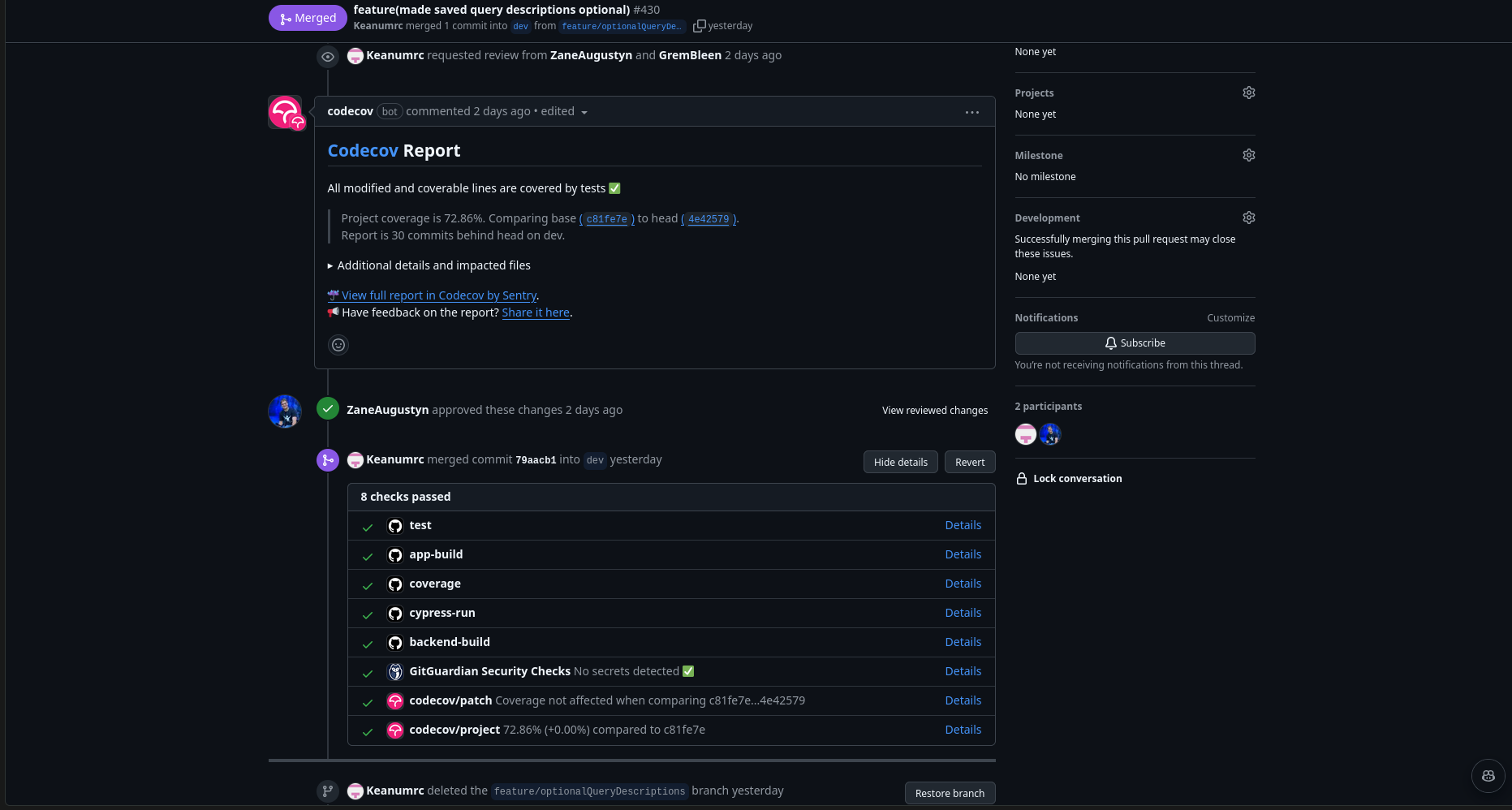Click the Merged status badge
This screenshot has width=1512, height=810.
(308, 18)
